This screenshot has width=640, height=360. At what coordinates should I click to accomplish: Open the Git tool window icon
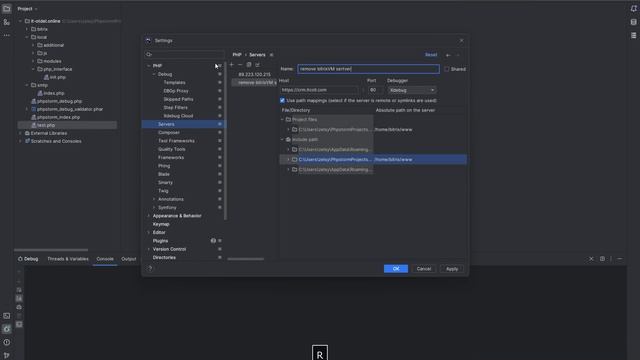(x=7, y=355)
